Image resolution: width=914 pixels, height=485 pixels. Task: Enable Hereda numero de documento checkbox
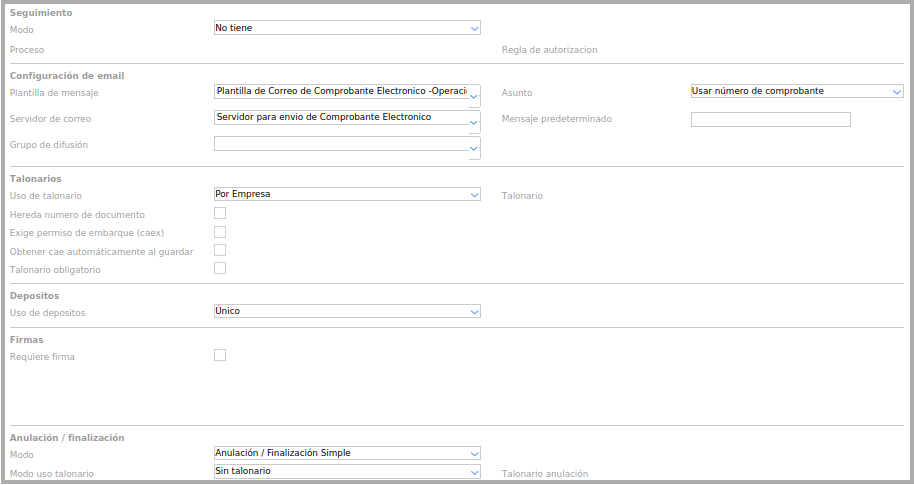pyautogui.click(x=220, y=214)
